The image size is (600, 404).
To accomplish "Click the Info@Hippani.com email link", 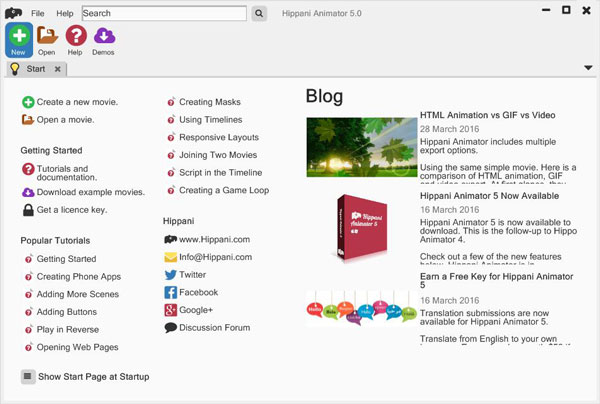I will (x=215, y=257).
